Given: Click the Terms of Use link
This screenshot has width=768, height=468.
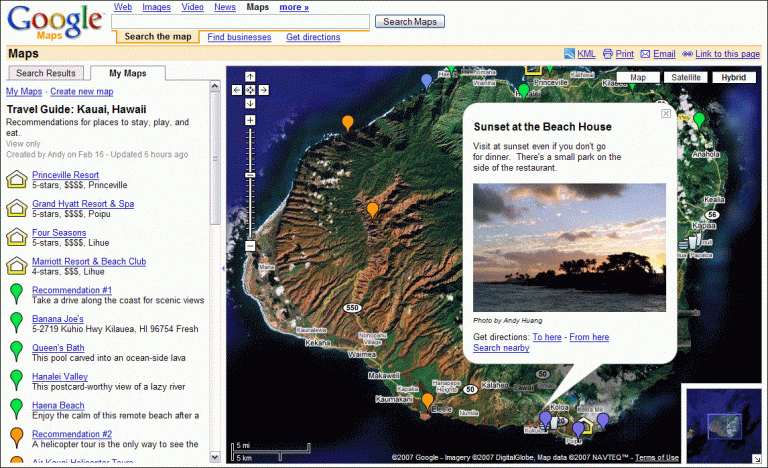Looking at the screenshot, I should tap(657, 458).
